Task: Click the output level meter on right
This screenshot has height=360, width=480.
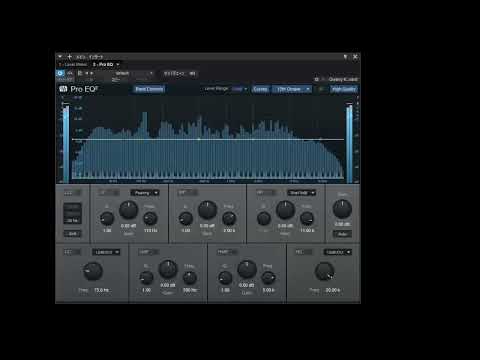Action: [x=349, y=143]
